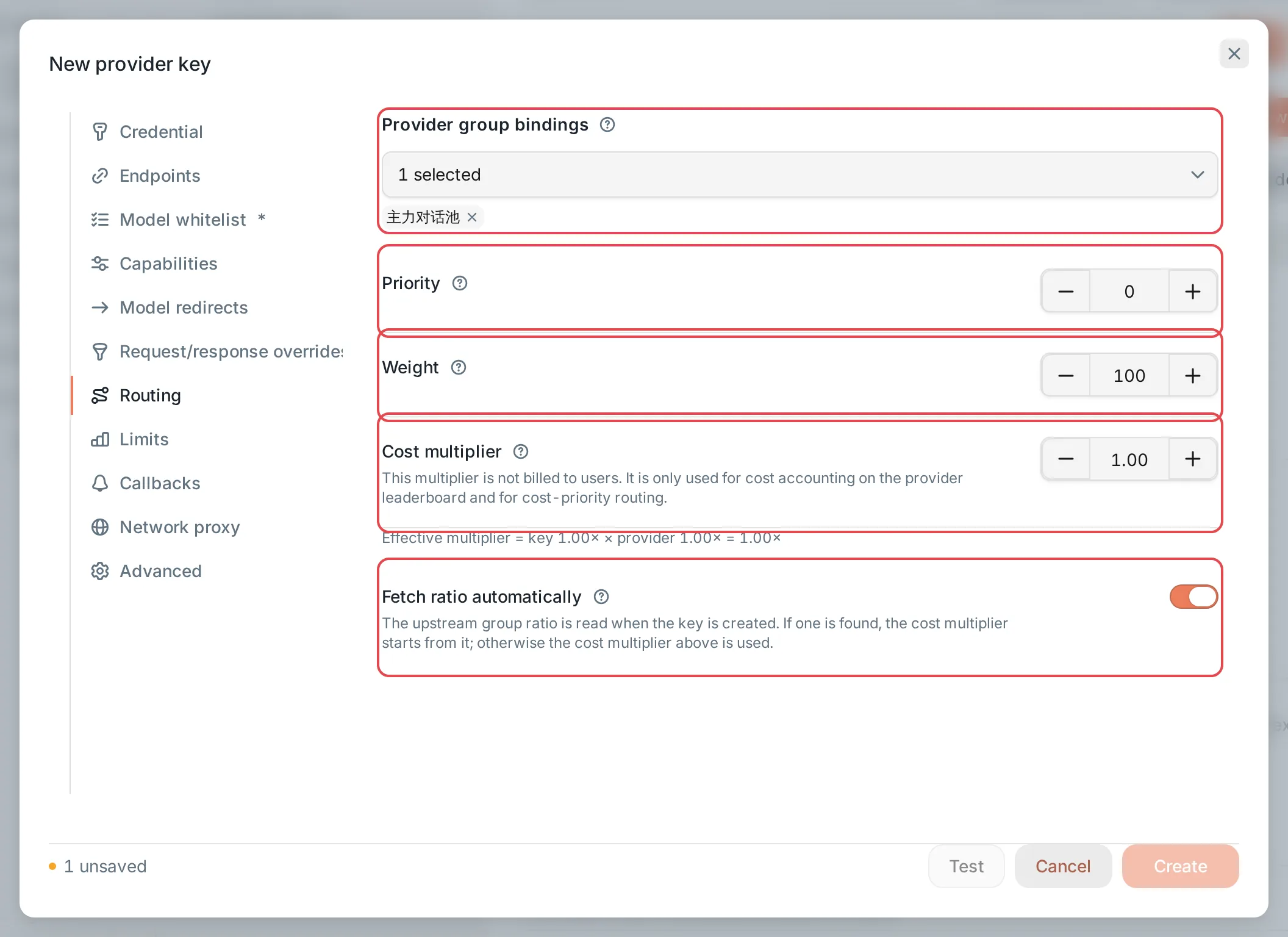Decrease the Weight value
The width and height of the screenshot is (1288, 937).
[x=1066, y=376]
